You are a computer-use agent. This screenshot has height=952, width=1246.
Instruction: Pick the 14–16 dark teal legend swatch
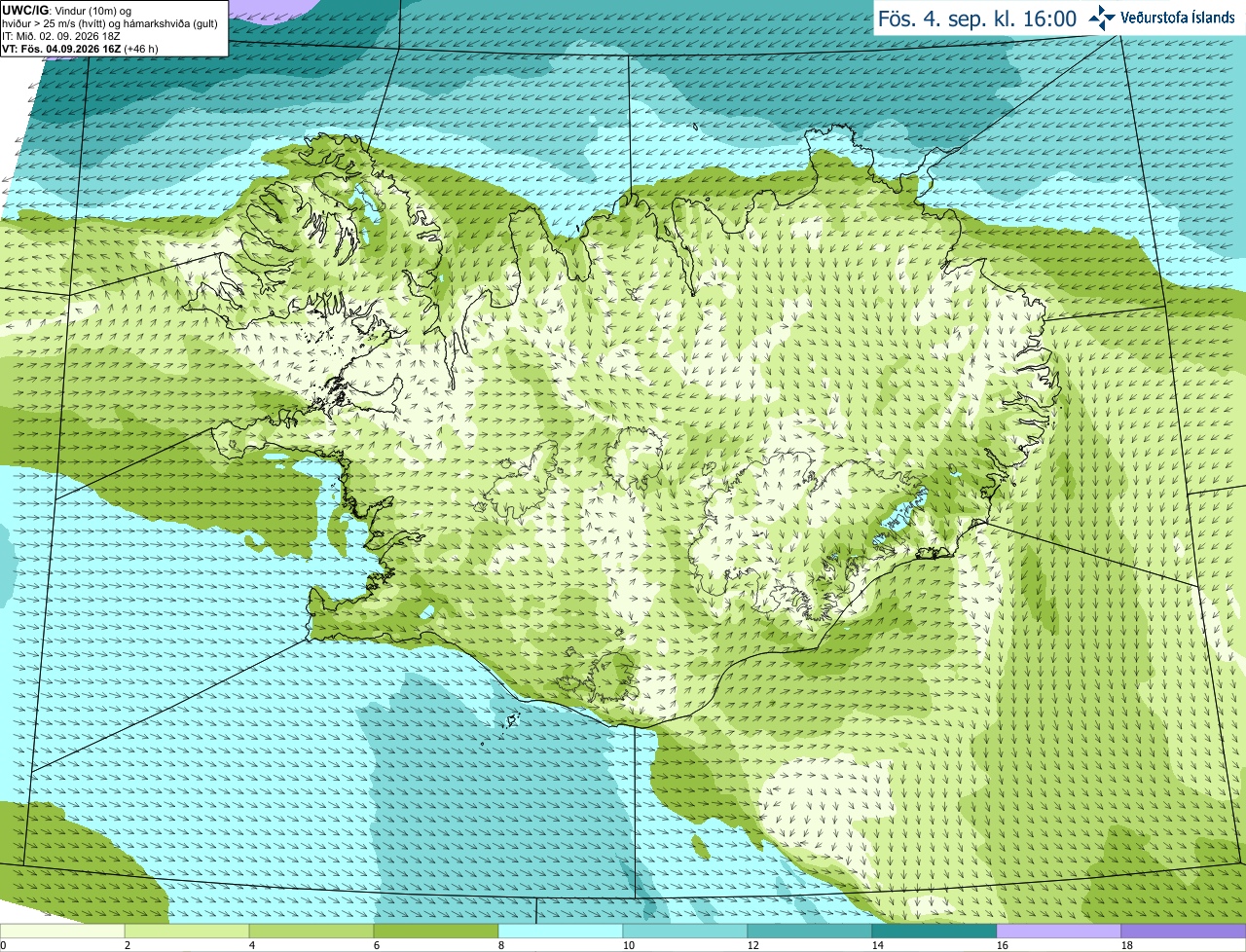pyautogui.click(x=934, y=932)
